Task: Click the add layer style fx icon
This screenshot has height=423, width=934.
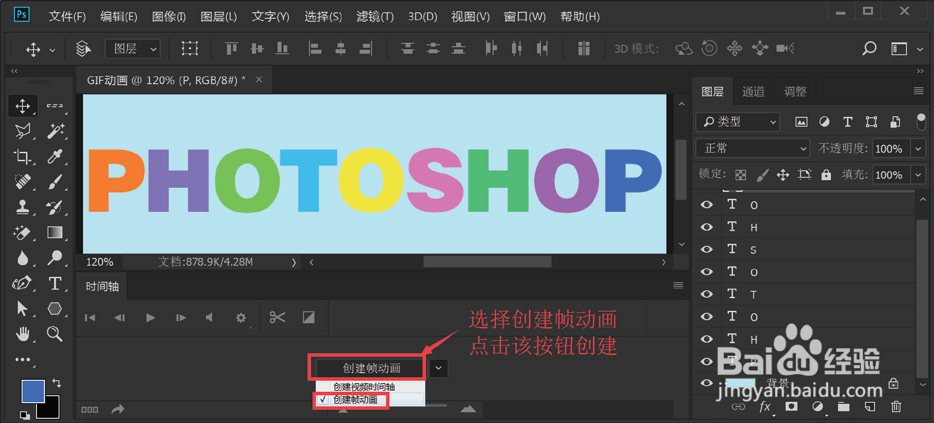Action: [x=765, y=407]
